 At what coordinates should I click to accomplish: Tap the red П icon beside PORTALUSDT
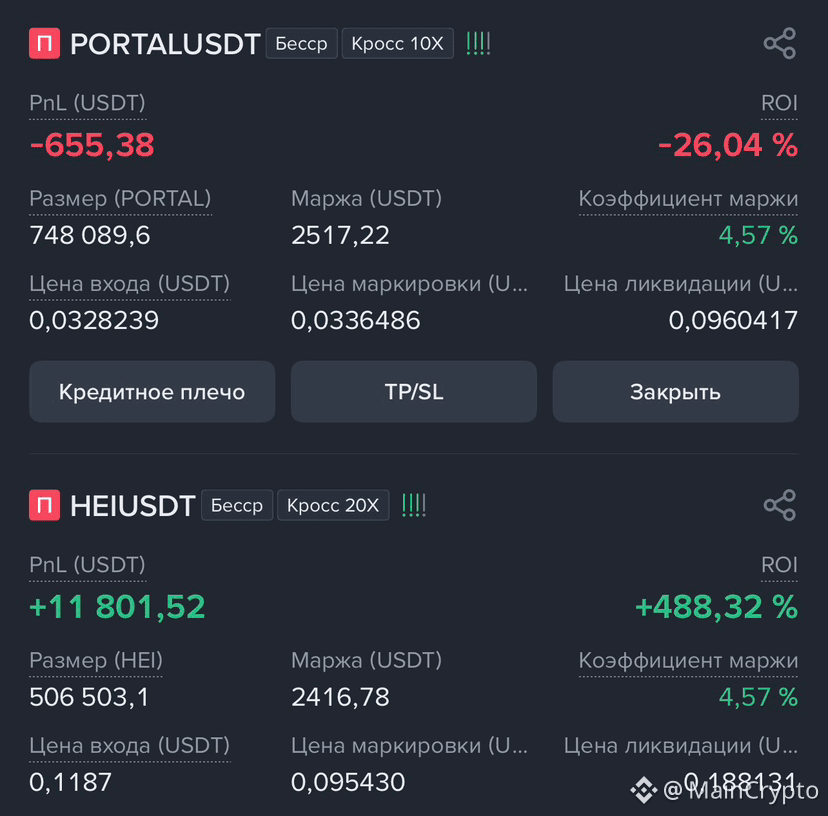44,43
